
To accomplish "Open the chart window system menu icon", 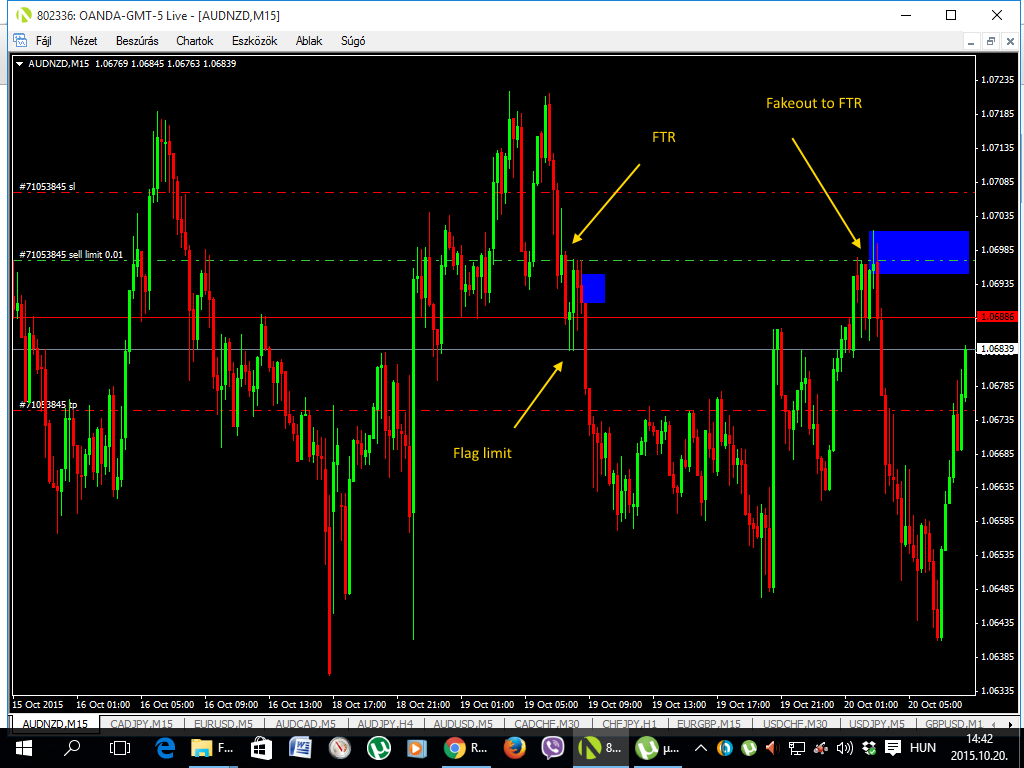I will click(x=20, y=41).
